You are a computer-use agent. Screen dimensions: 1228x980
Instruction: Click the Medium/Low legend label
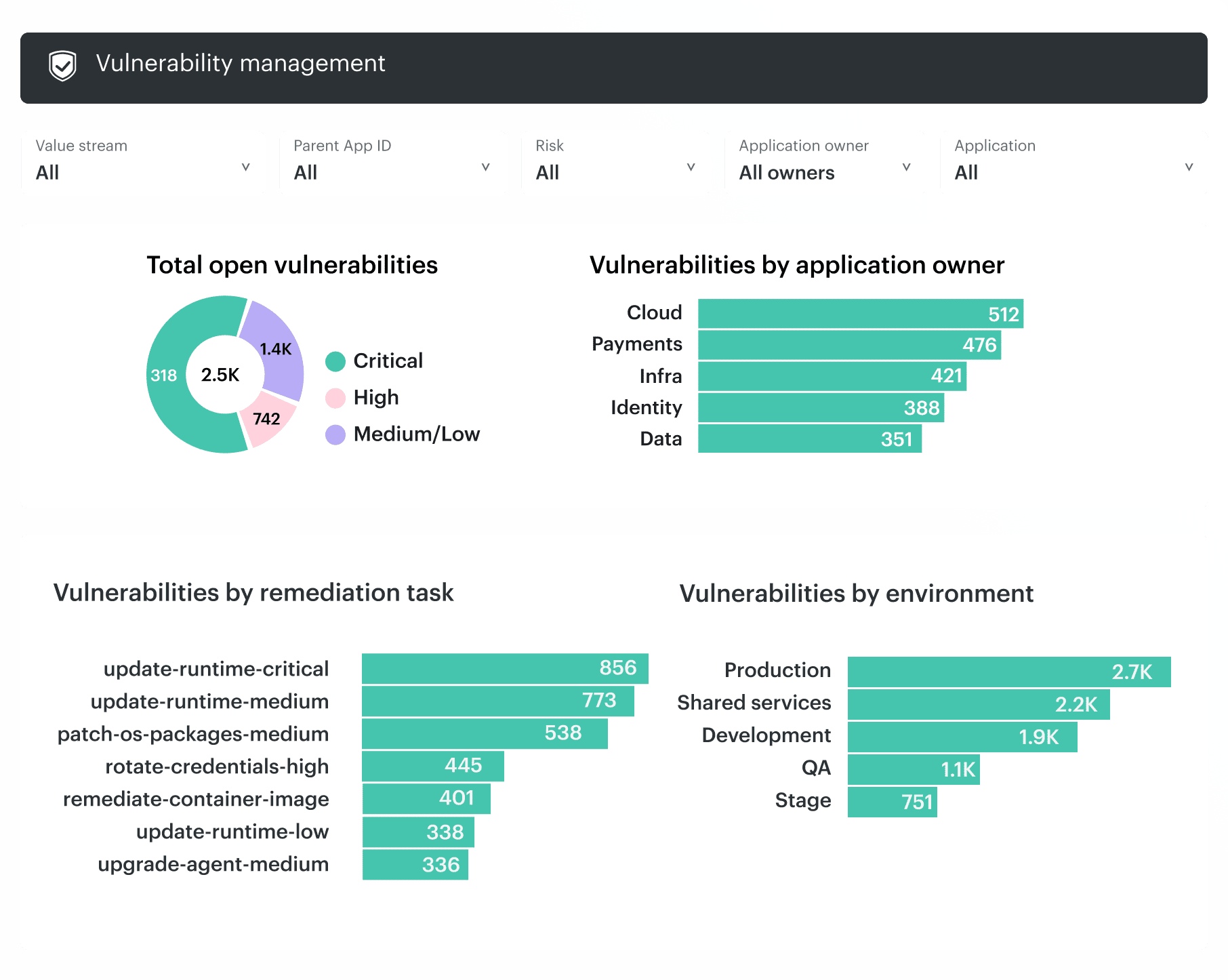pos(417,434)
